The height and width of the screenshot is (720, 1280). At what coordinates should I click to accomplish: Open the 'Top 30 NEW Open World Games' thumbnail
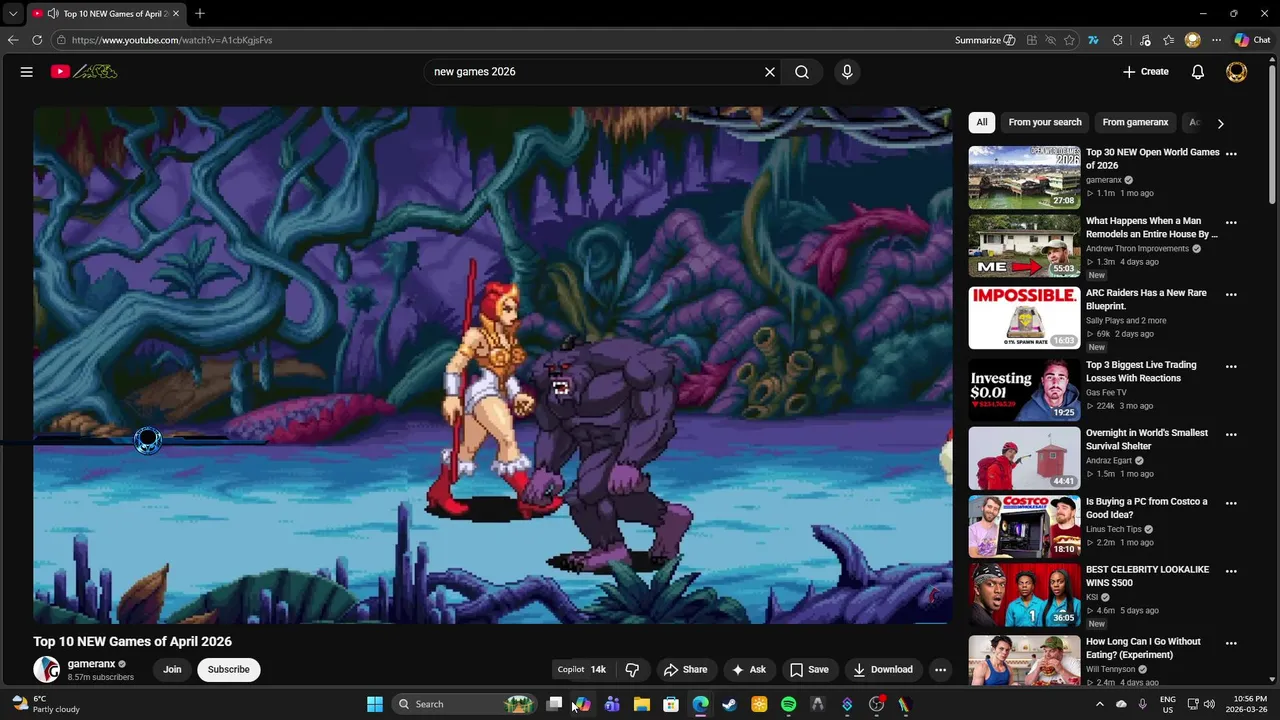tap(1024, 177)
